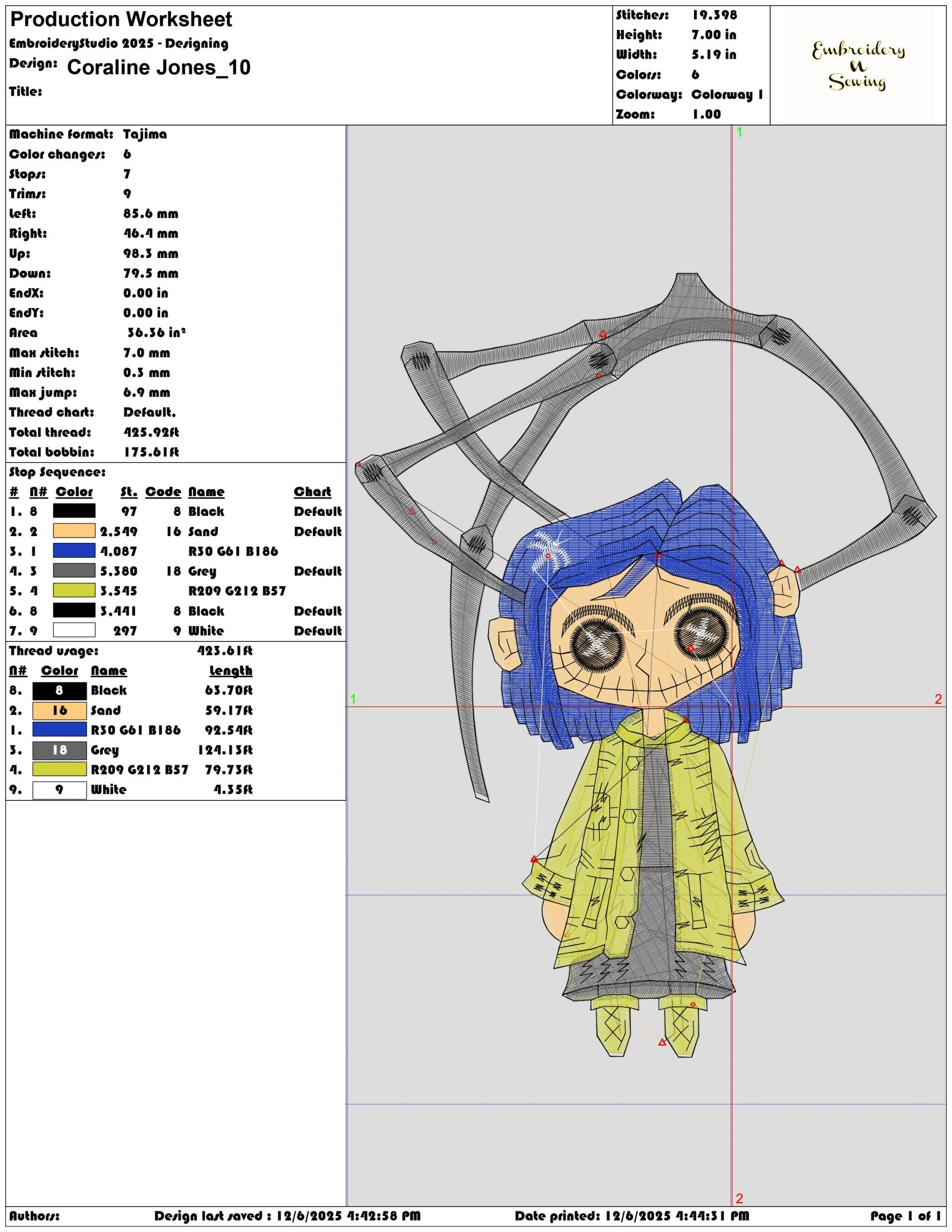Click the Design last saved timestamp
952x1232 pixels.
coord(288,1216)
